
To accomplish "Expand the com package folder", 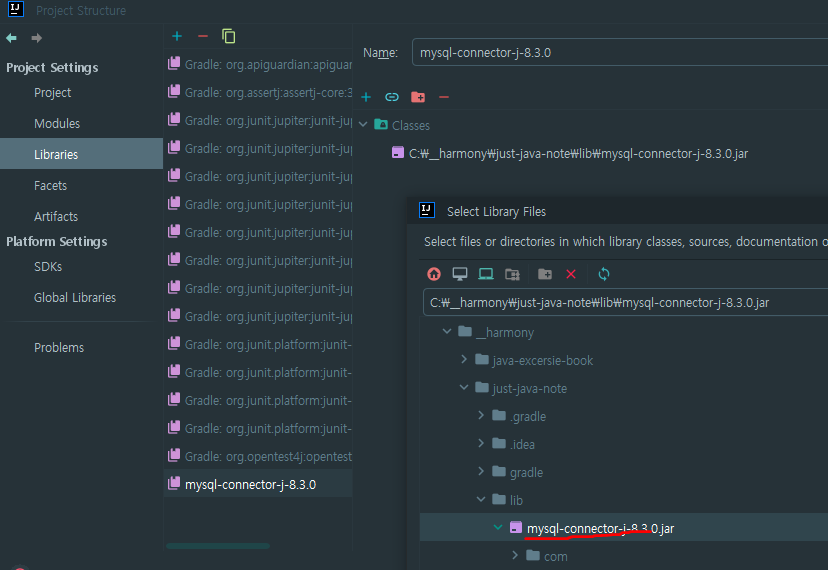I will (x=515, y=556).
